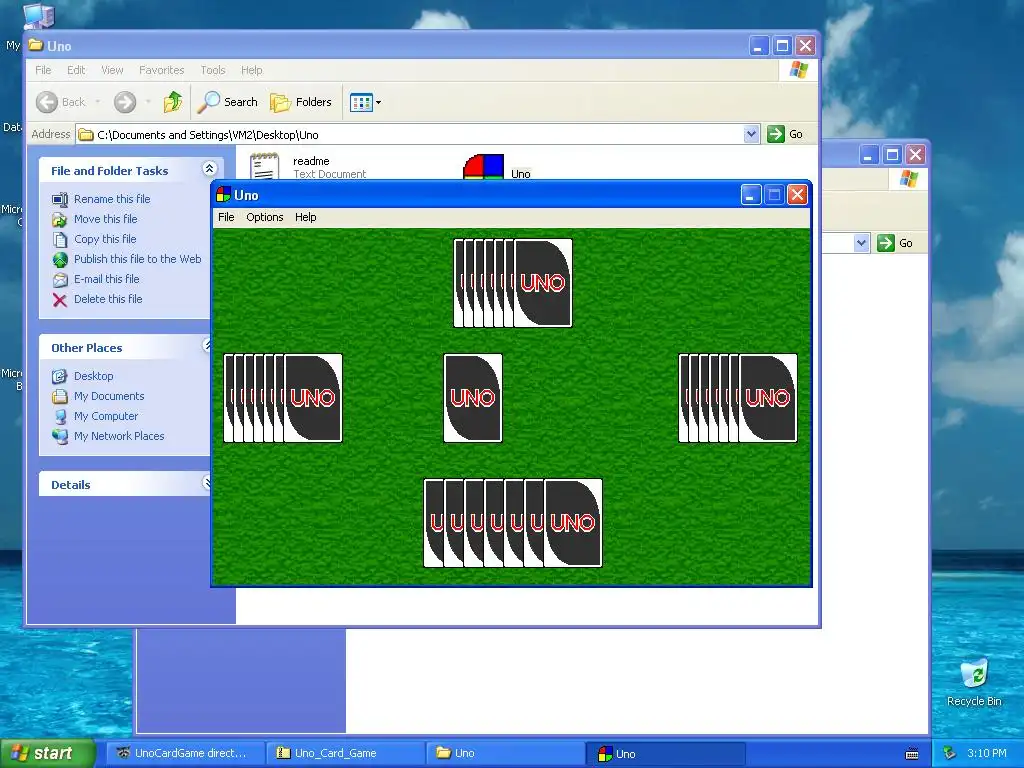Click E-mail this file
This screenshot has width=1024, height=768.
[x=106, y=279]
